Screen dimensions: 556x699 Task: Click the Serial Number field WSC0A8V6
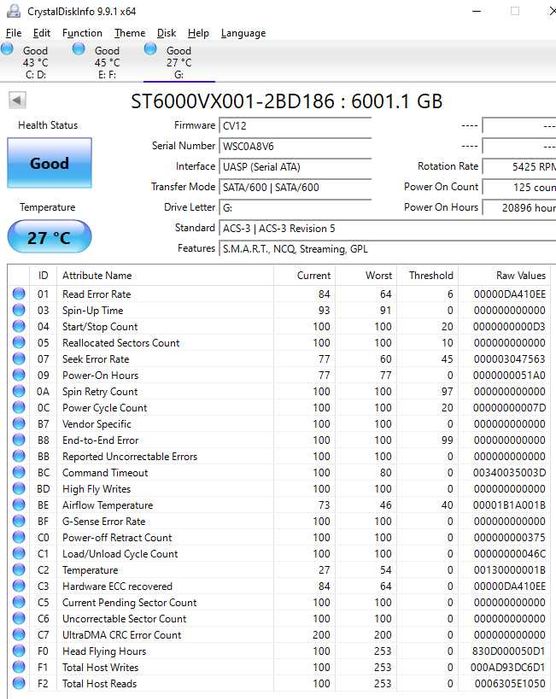[295, 146]
